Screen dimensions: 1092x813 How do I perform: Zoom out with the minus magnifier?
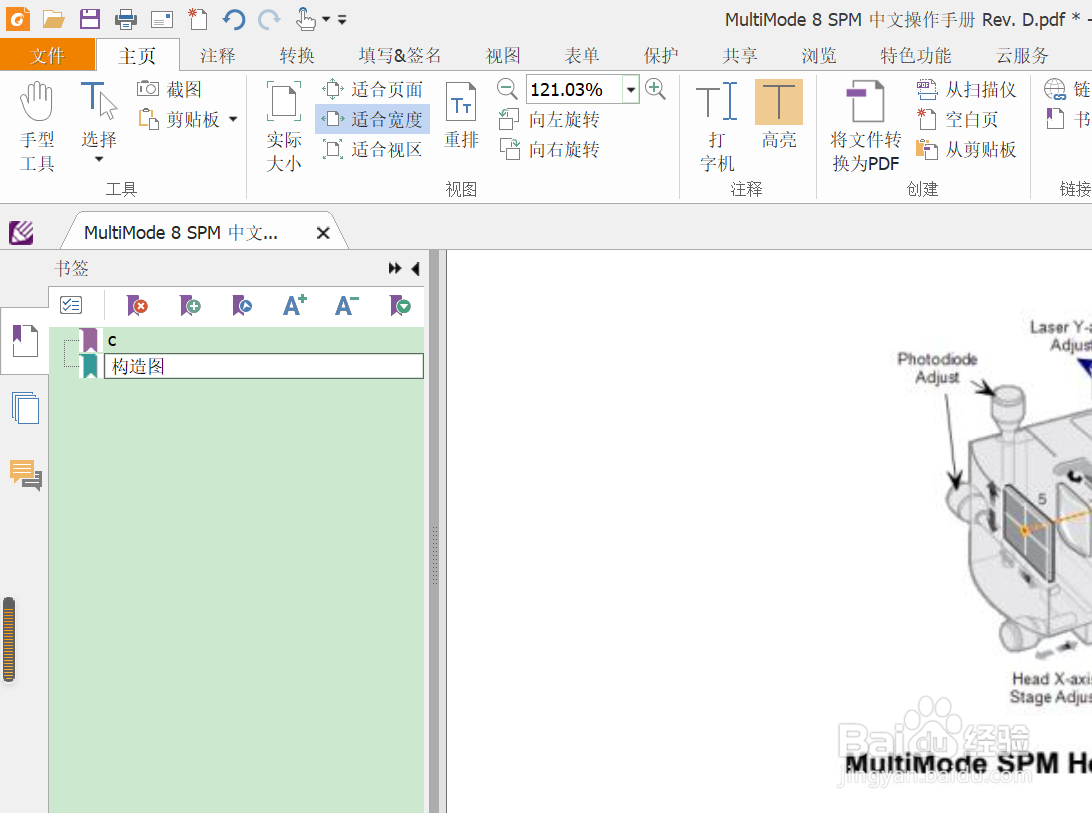507,89
